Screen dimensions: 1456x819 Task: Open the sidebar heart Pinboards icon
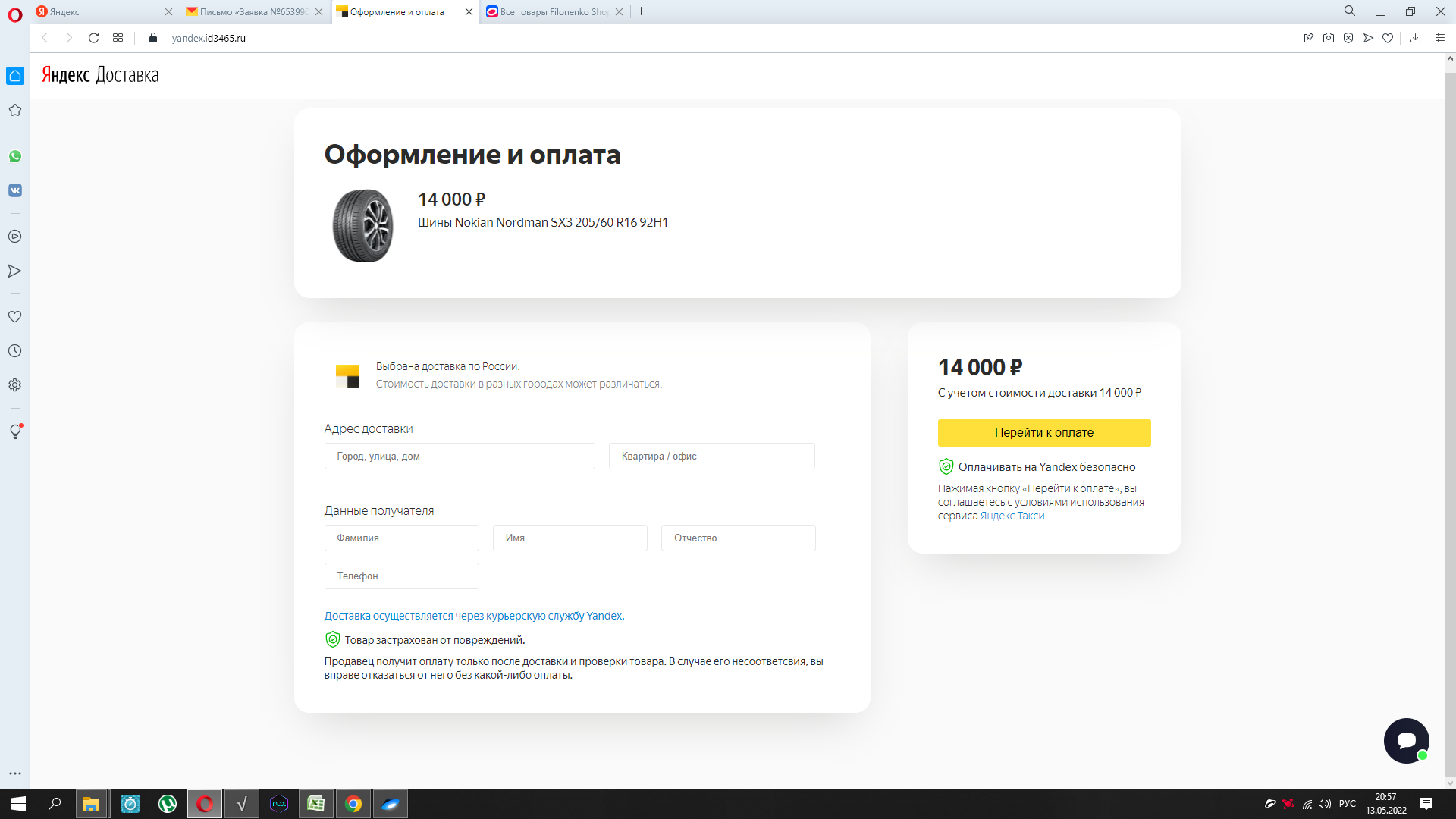coord(15,317)
